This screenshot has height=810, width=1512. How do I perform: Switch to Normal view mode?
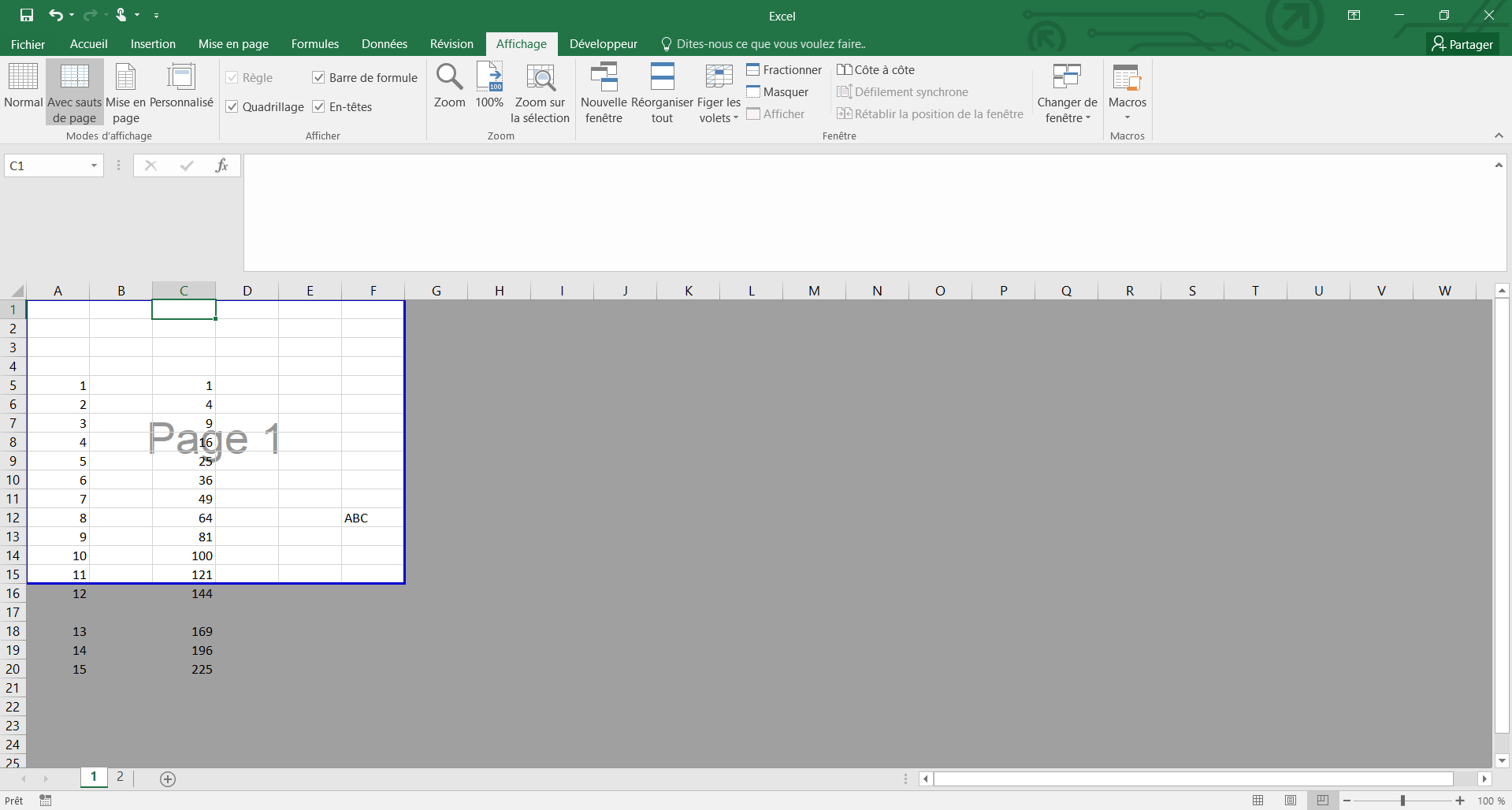pos(23,85)
